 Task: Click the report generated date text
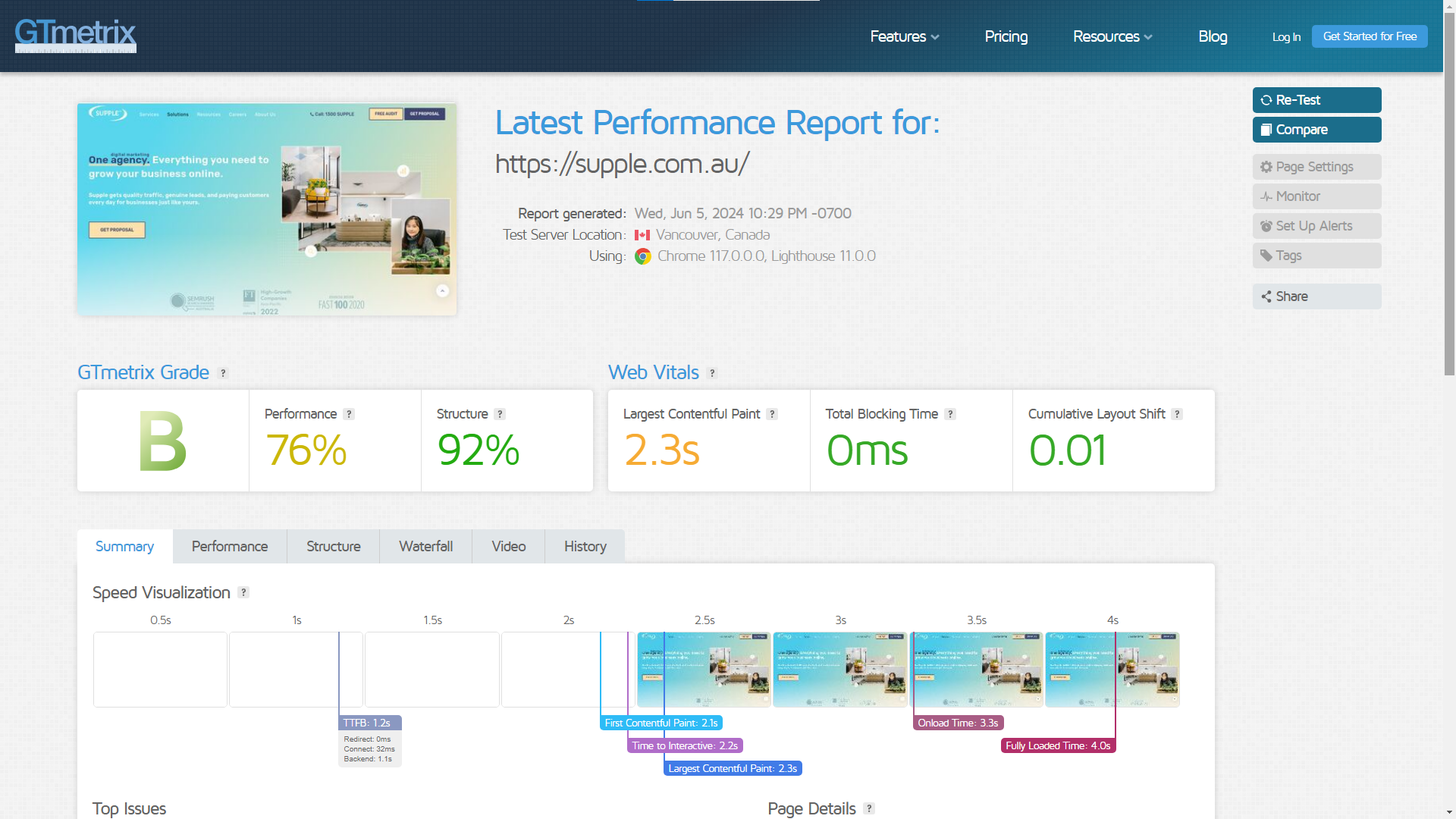pos(742,214)
